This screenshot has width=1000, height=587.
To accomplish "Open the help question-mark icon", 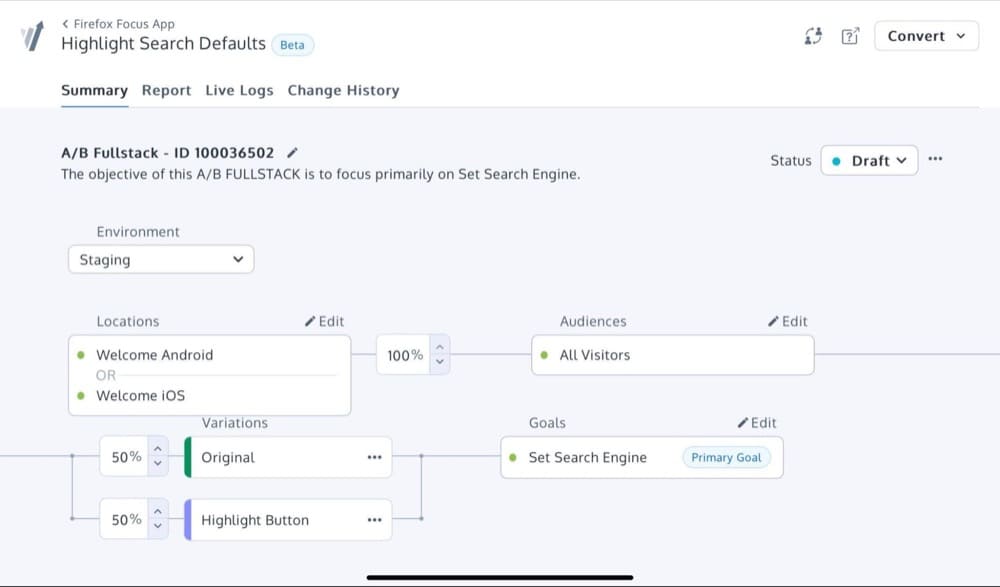I will pos(850,36).
